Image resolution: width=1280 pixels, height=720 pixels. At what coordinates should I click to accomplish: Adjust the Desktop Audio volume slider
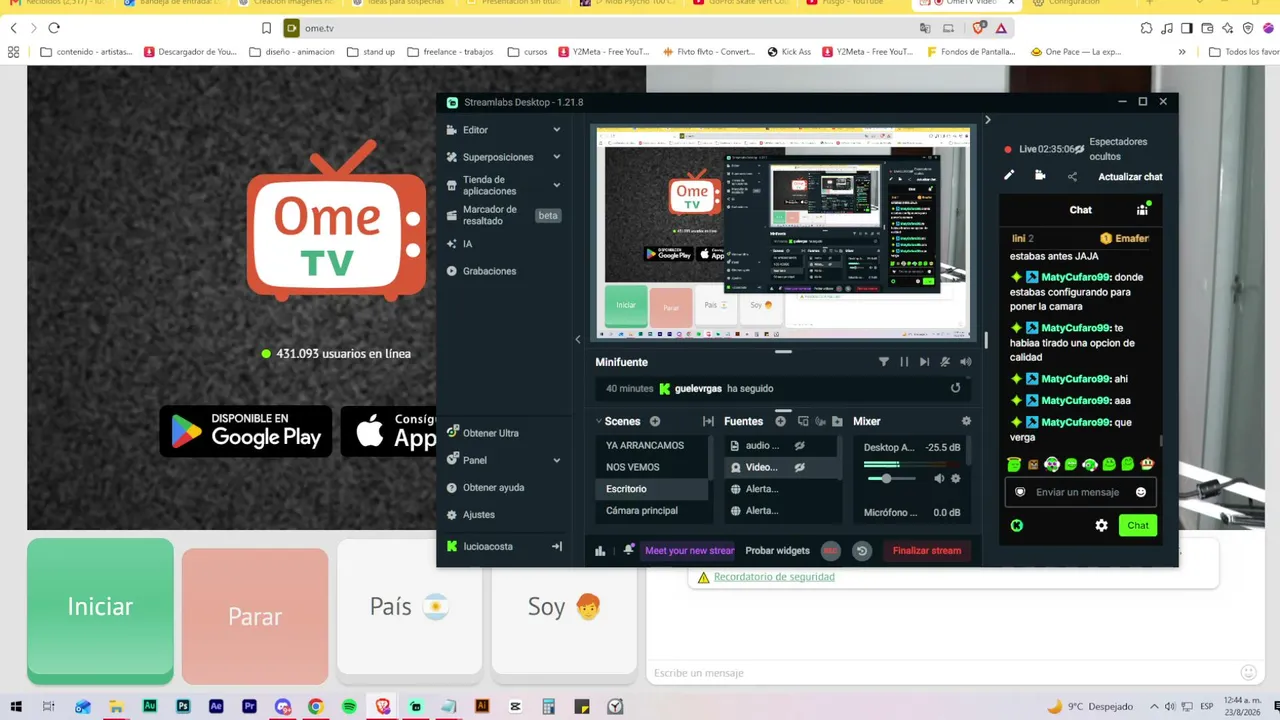pyautogui.click(x=894, y=479)
